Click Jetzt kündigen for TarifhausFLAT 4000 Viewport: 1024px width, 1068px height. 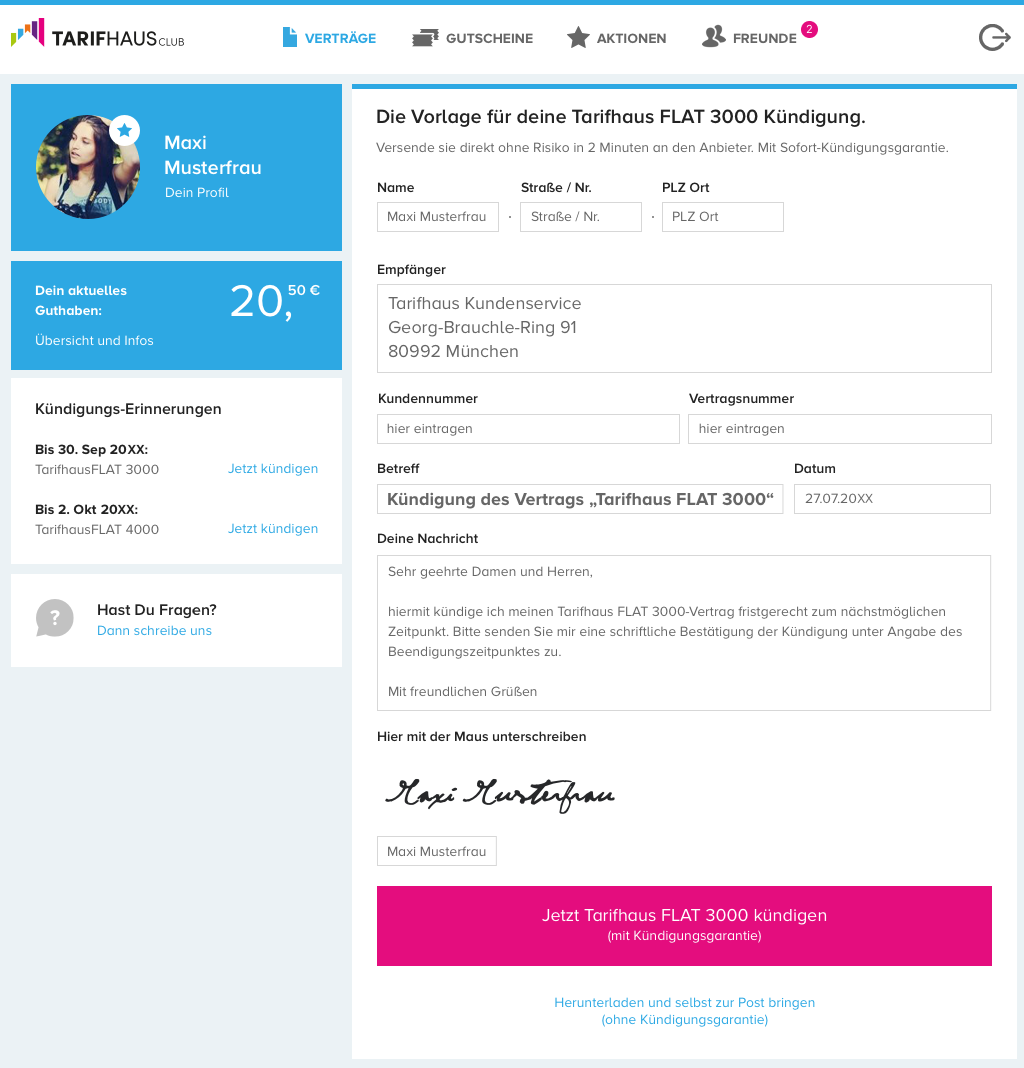point(273,529)
